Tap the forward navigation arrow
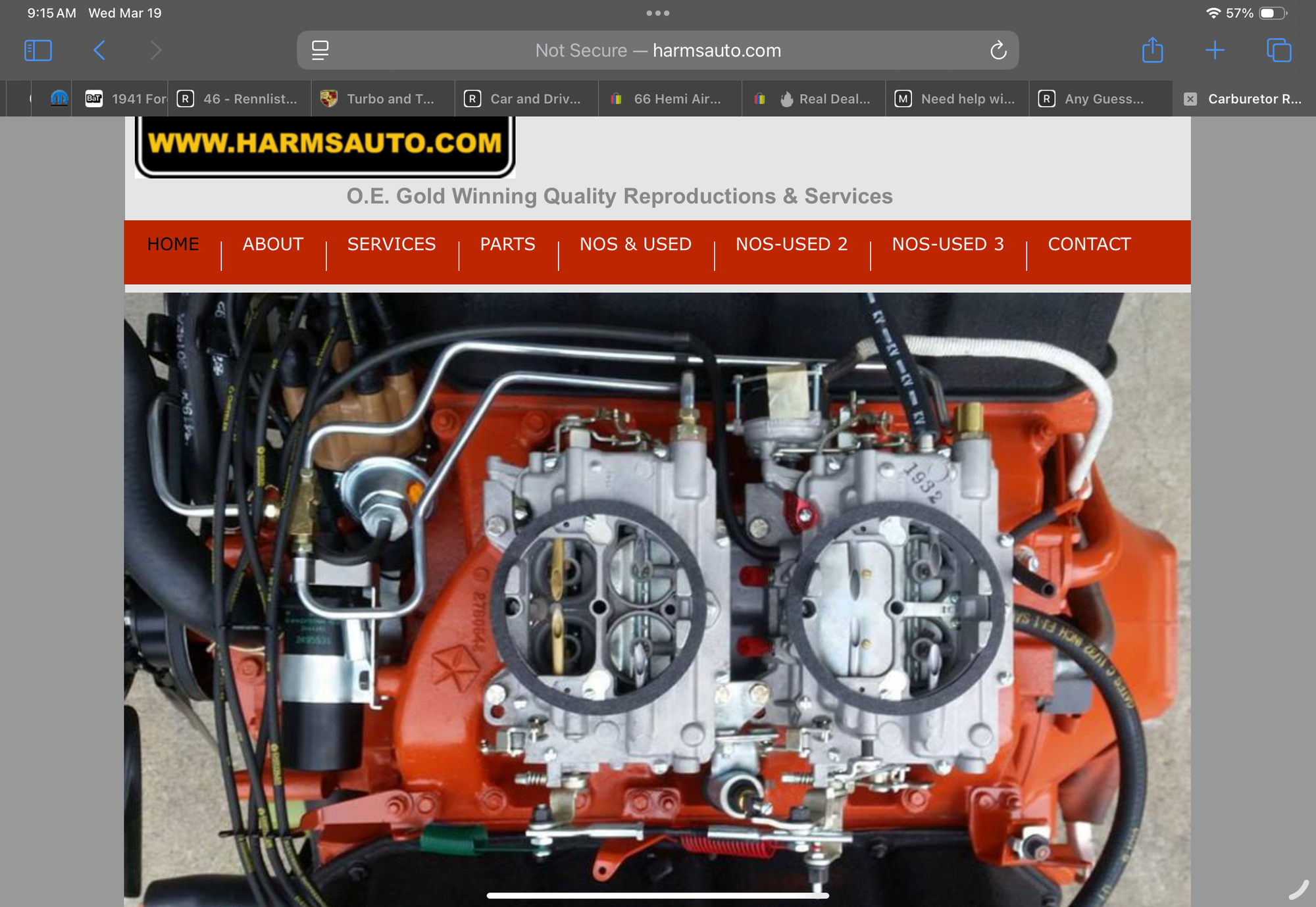This screenshot has height=907, width=1316. pos(155,51)
